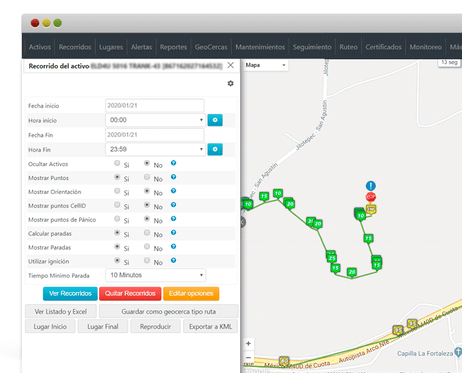Click the Fecha Fin date field
Image resolution: width=462 pixels, height=373 pixels.
pos(155,135)
